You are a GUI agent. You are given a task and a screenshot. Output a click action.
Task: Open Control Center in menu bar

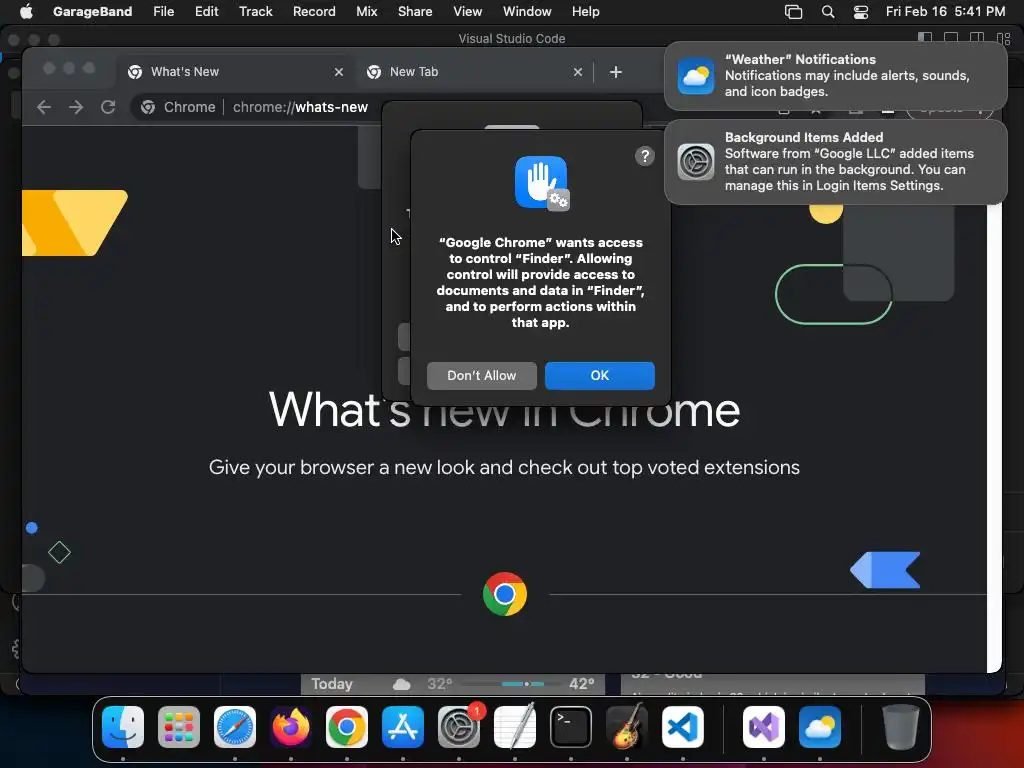tap(861, 11)
